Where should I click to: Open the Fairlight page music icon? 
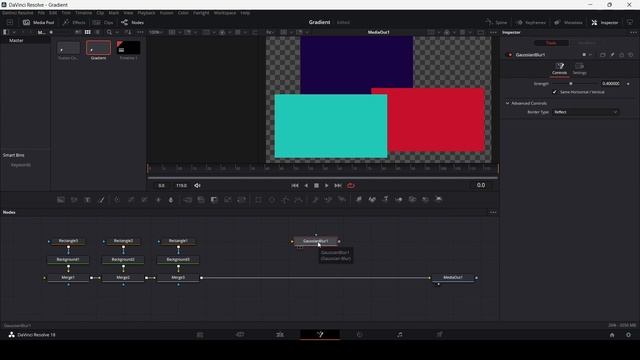[400, 335]
